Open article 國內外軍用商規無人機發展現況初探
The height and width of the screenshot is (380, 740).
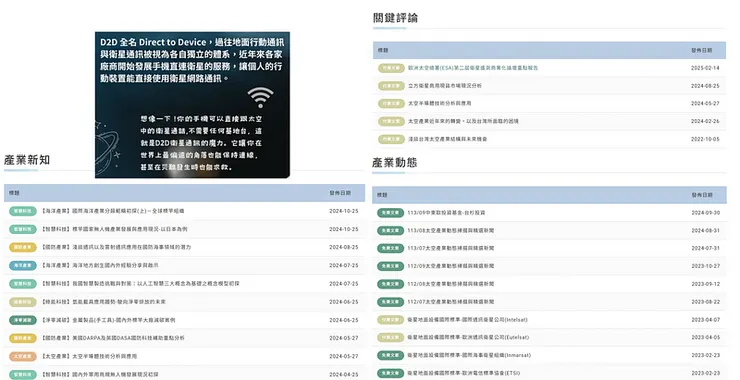tap(100, 374)
